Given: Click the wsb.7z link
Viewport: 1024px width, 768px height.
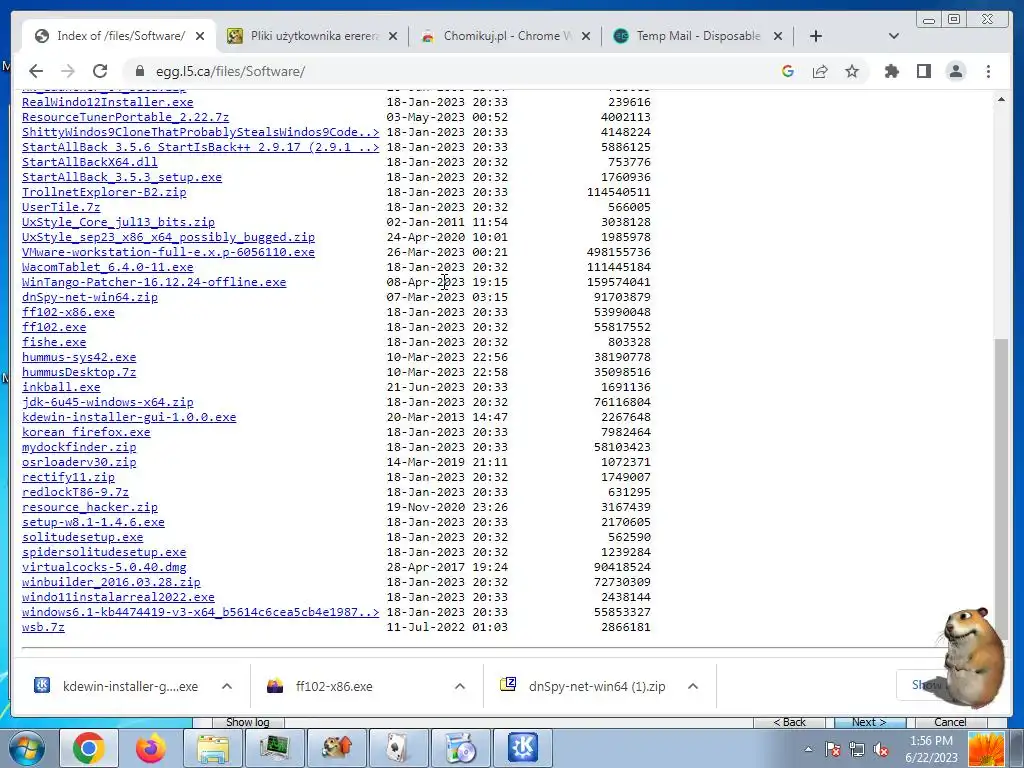Looking at the screenshot, I should [43, 628].
